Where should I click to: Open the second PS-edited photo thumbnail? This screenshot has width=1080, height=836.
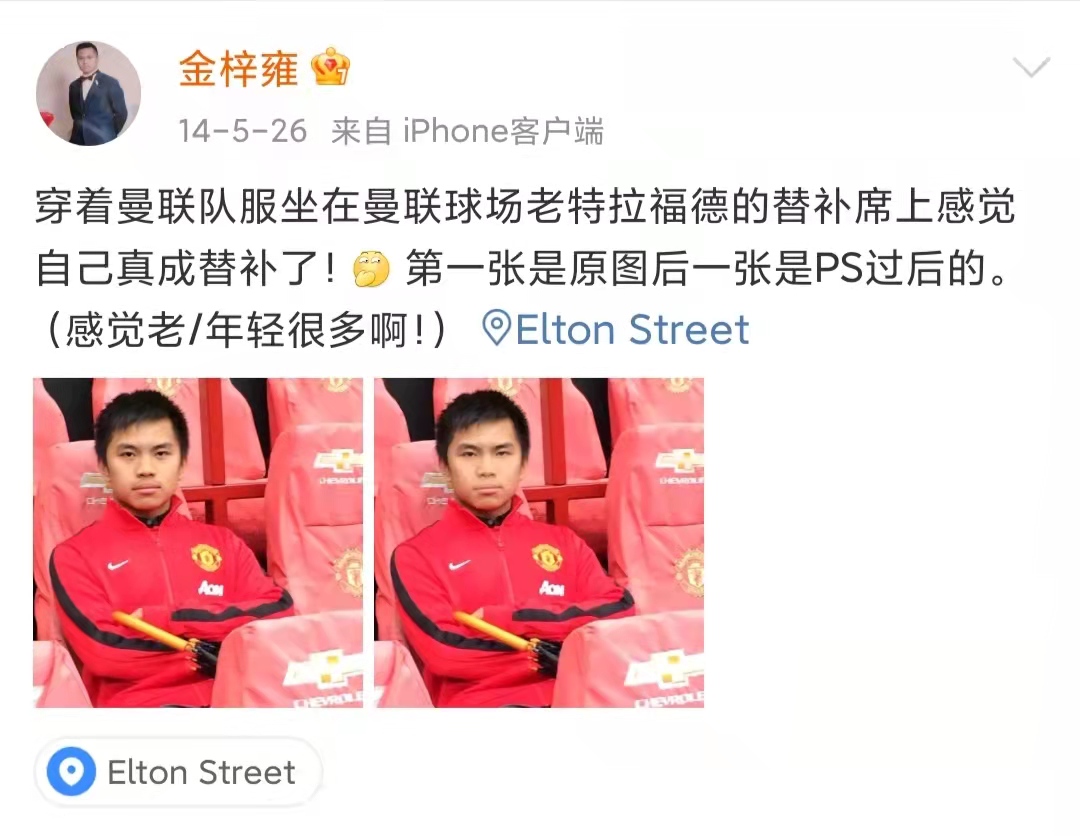[x=539, y=543]
